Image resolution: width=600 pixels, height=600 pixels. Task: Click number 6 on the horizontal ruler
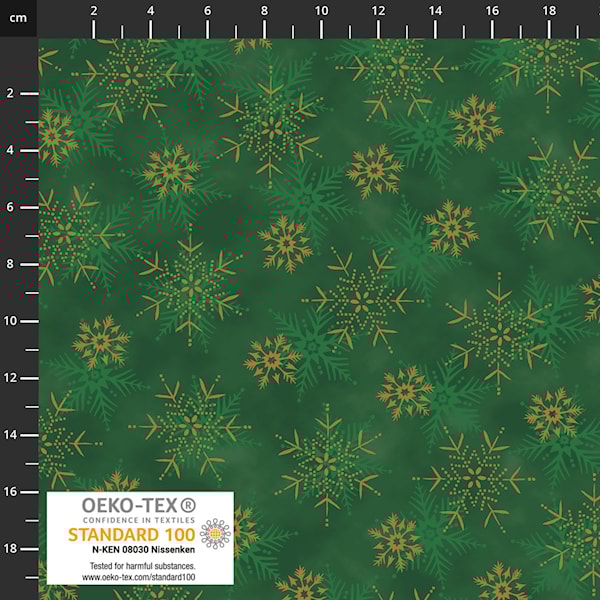click(207, 10)
